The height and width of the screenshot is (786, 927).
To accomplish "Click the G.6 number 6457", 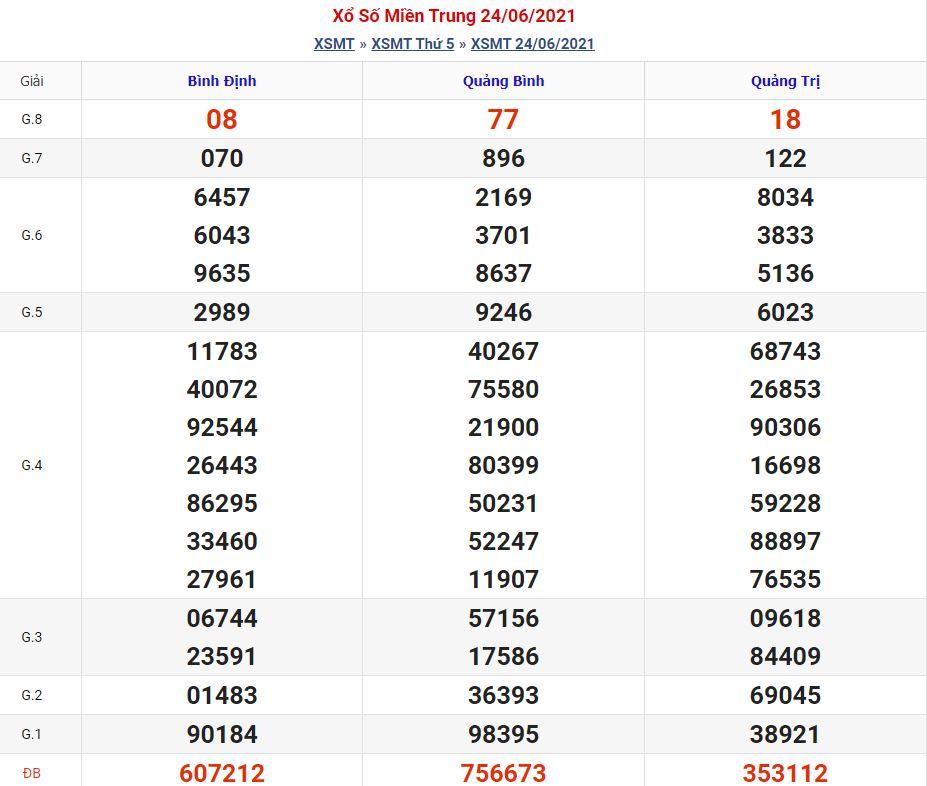I will click(222, 197).
